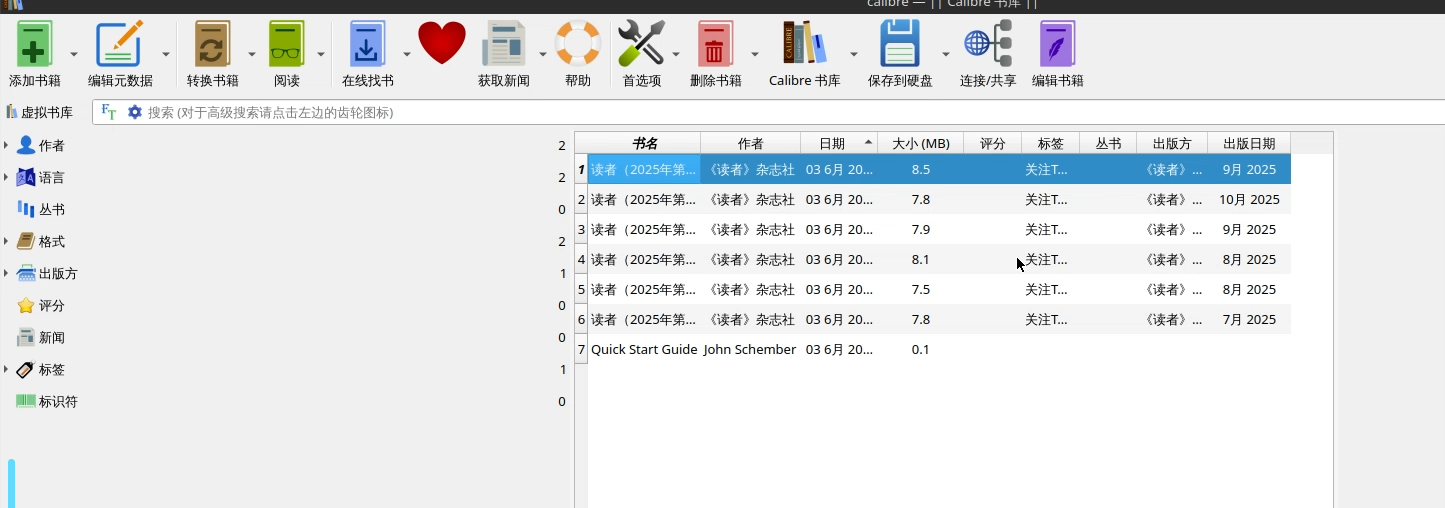This screenshot has height=508, width=1445.
Task: Open the 阅读 dropdown arrow
Action: [x=321, y=54]
